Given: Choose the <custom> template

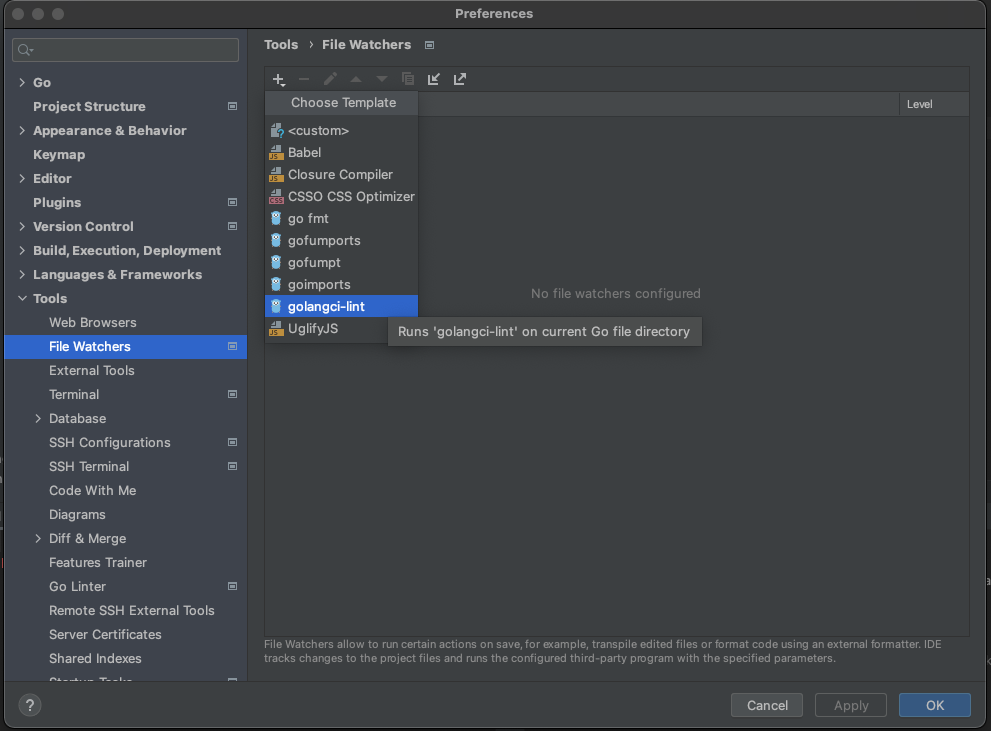Looking at the screenshot, I should [x=341, y=131].
